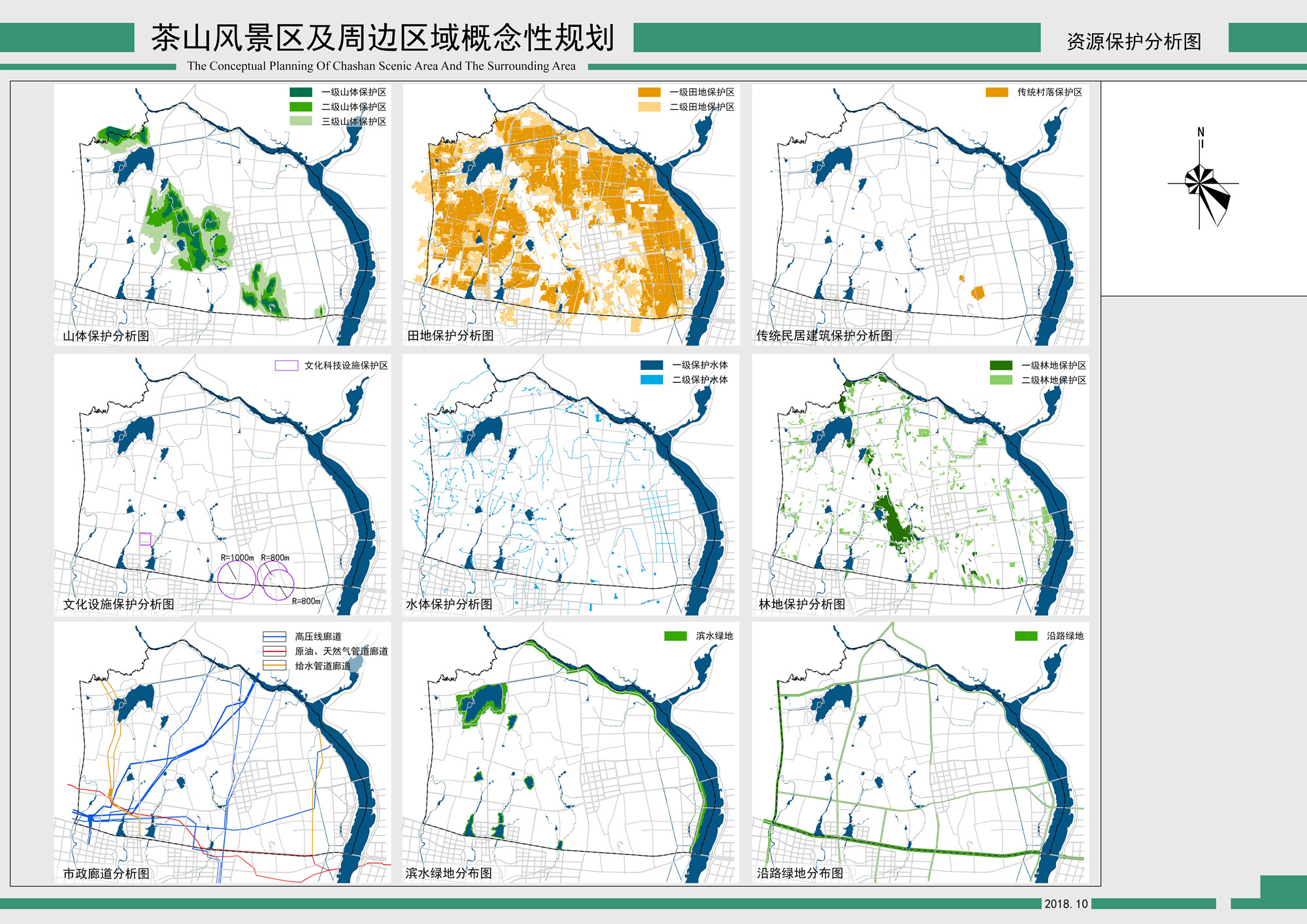1307x924 pixels.
Task: Click the R=1000m radius label
Action: (x=237, y=558)
